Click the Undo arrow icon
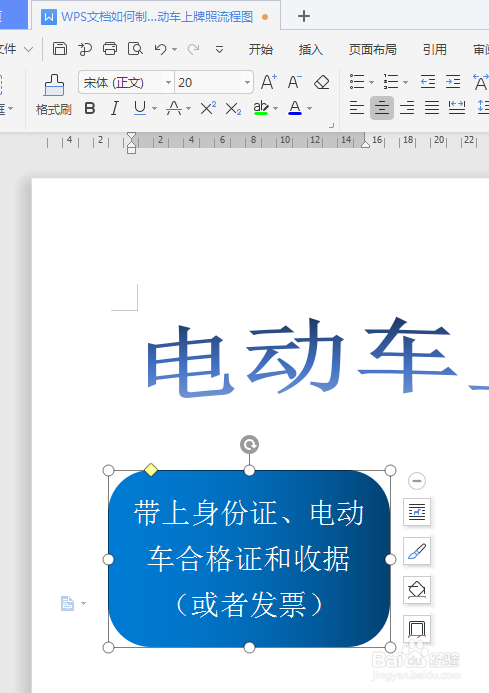Image resolution: width=489 pixels, height=693 pixels. [160, 49]
